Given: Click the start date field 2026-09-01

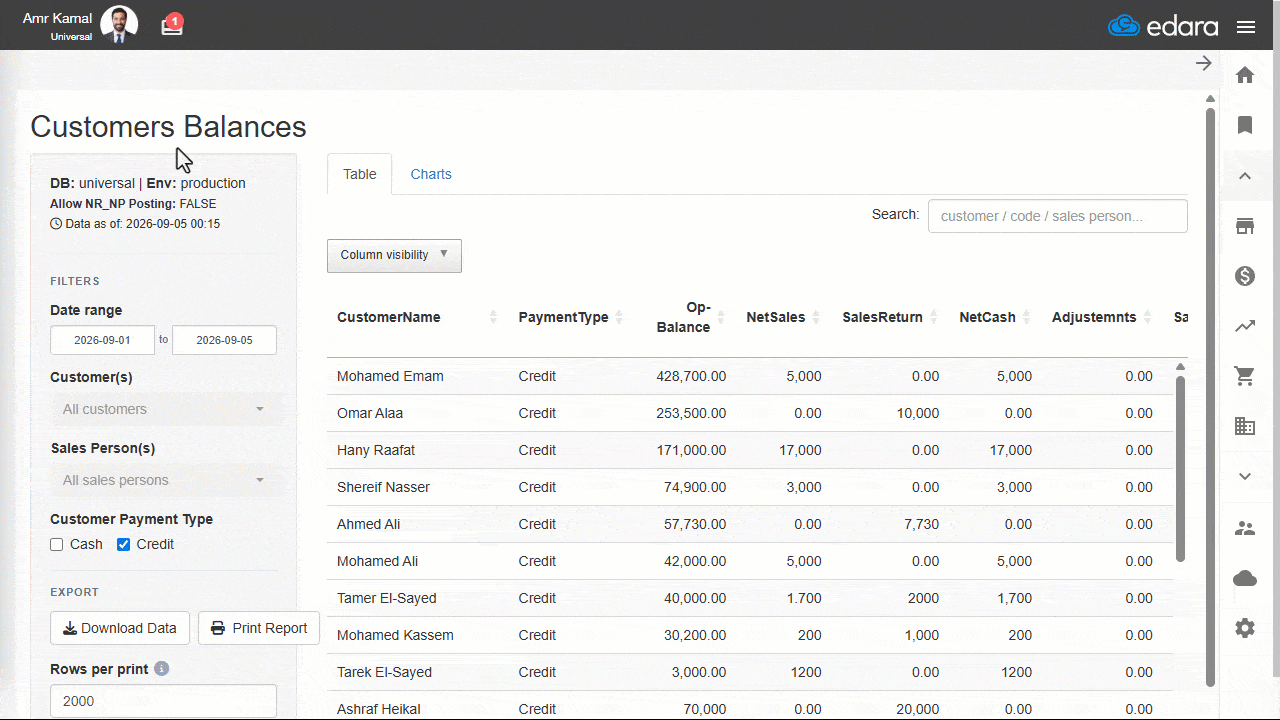Looking at the screenshot, I should coord(103,340).
